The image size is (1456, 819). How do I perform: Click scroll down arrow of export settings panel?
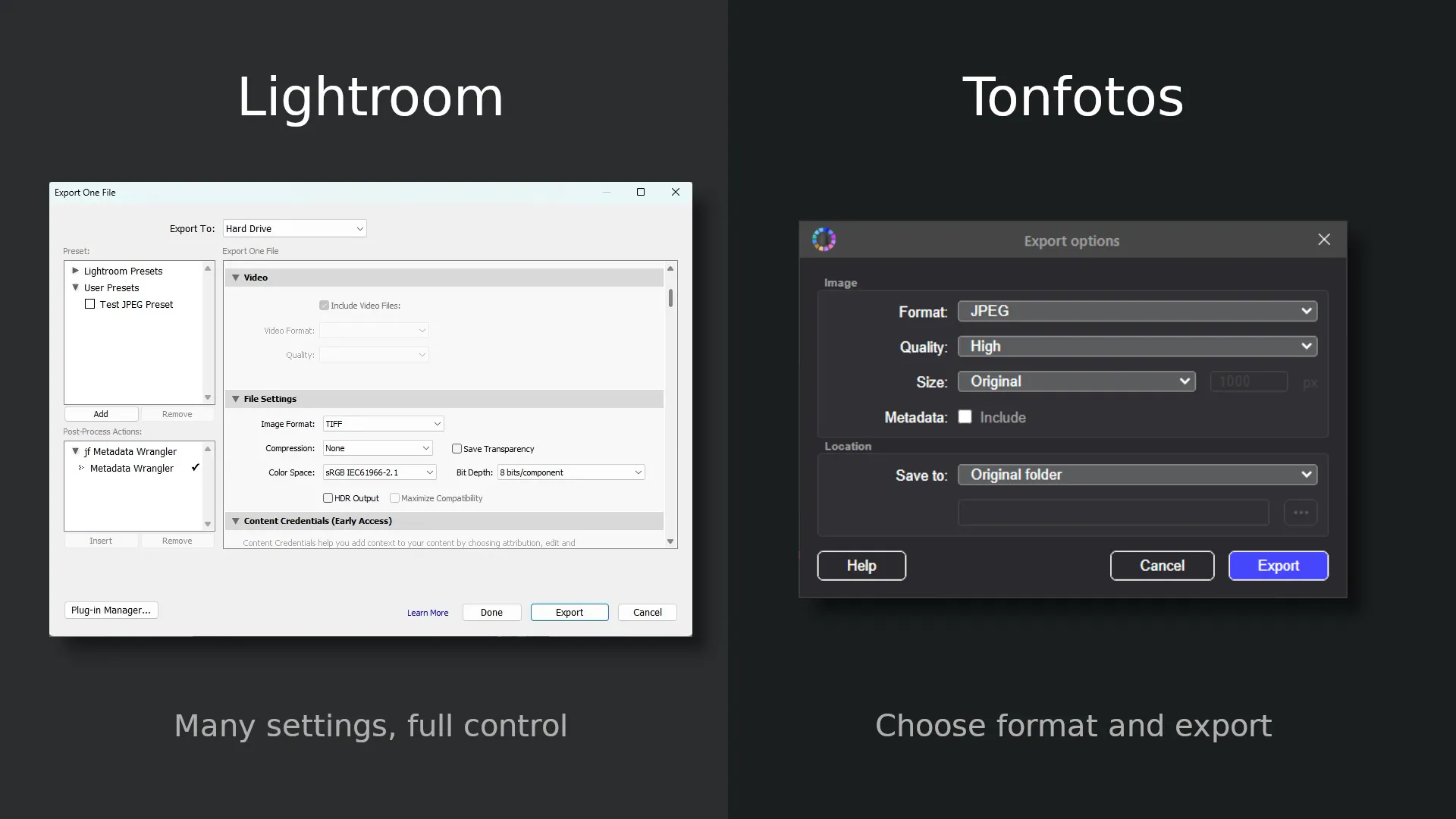pos(670,541)
